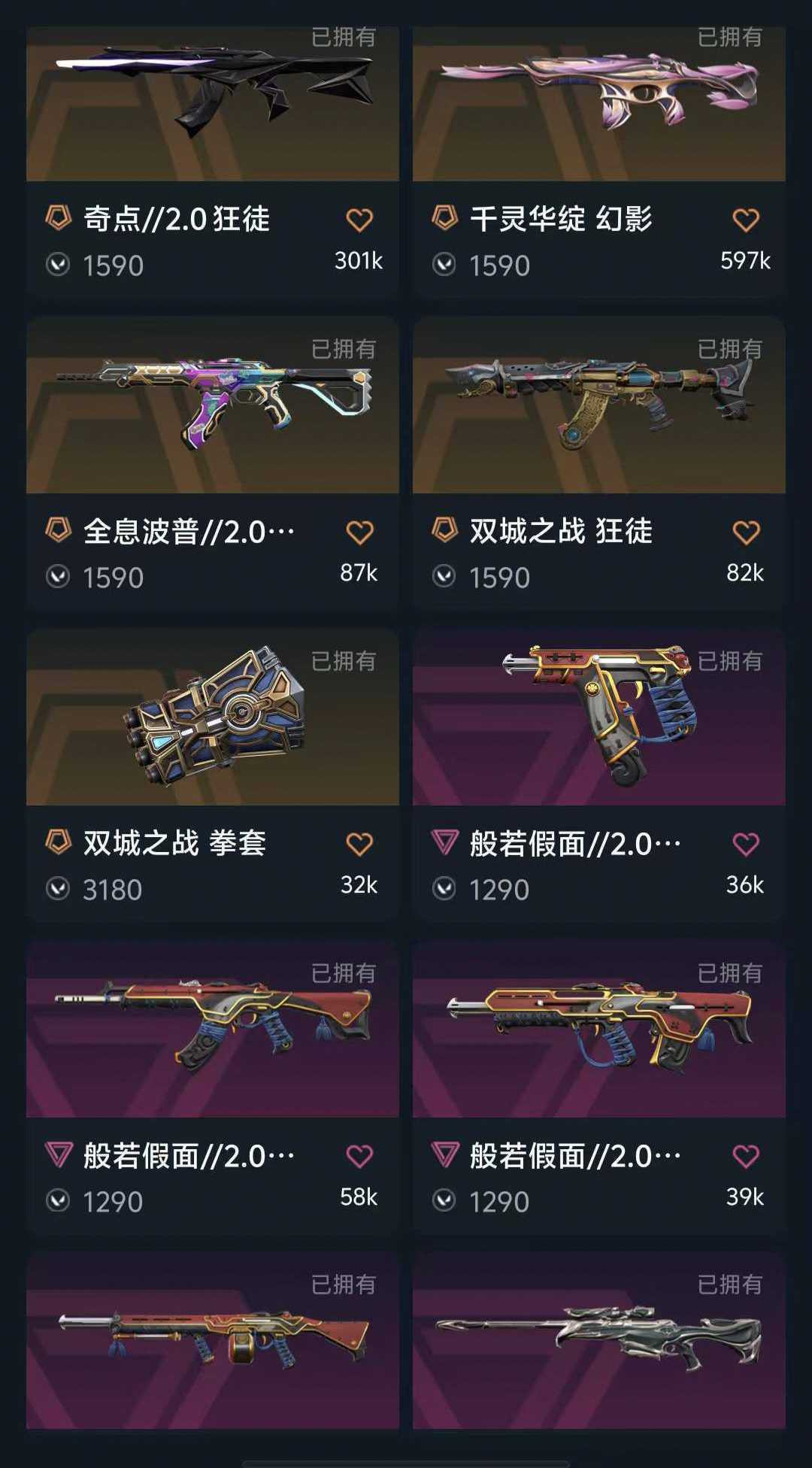
Task: Tap the orange tier icon beside 奇点//2.0
Action: coord(58,218)
